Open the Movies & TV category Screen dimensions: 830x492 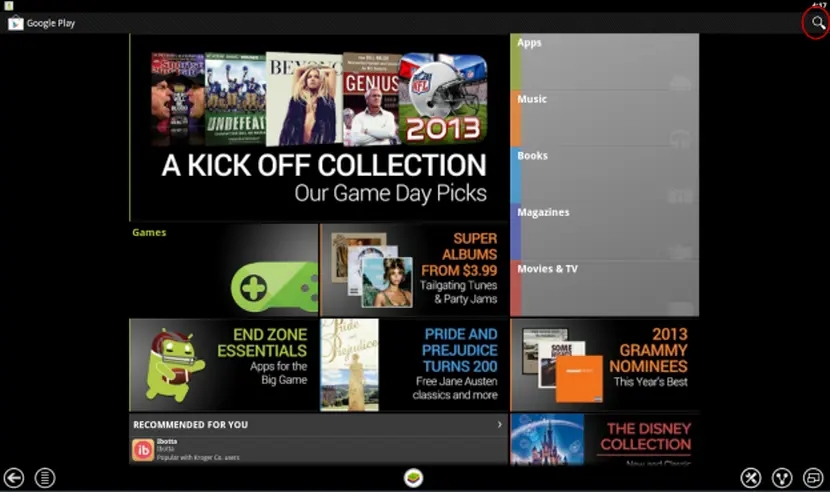coord(604,288)
